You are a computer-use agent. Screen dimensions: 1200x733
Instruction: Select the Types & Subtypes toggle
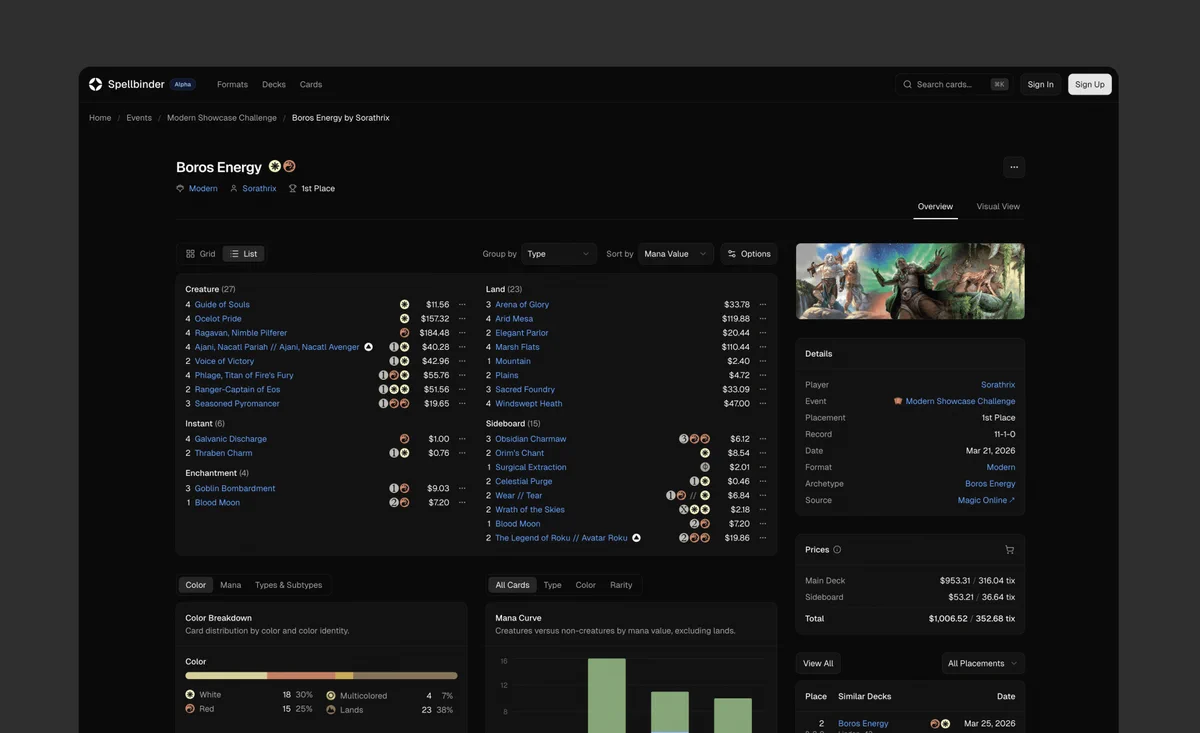click(288, 585)
